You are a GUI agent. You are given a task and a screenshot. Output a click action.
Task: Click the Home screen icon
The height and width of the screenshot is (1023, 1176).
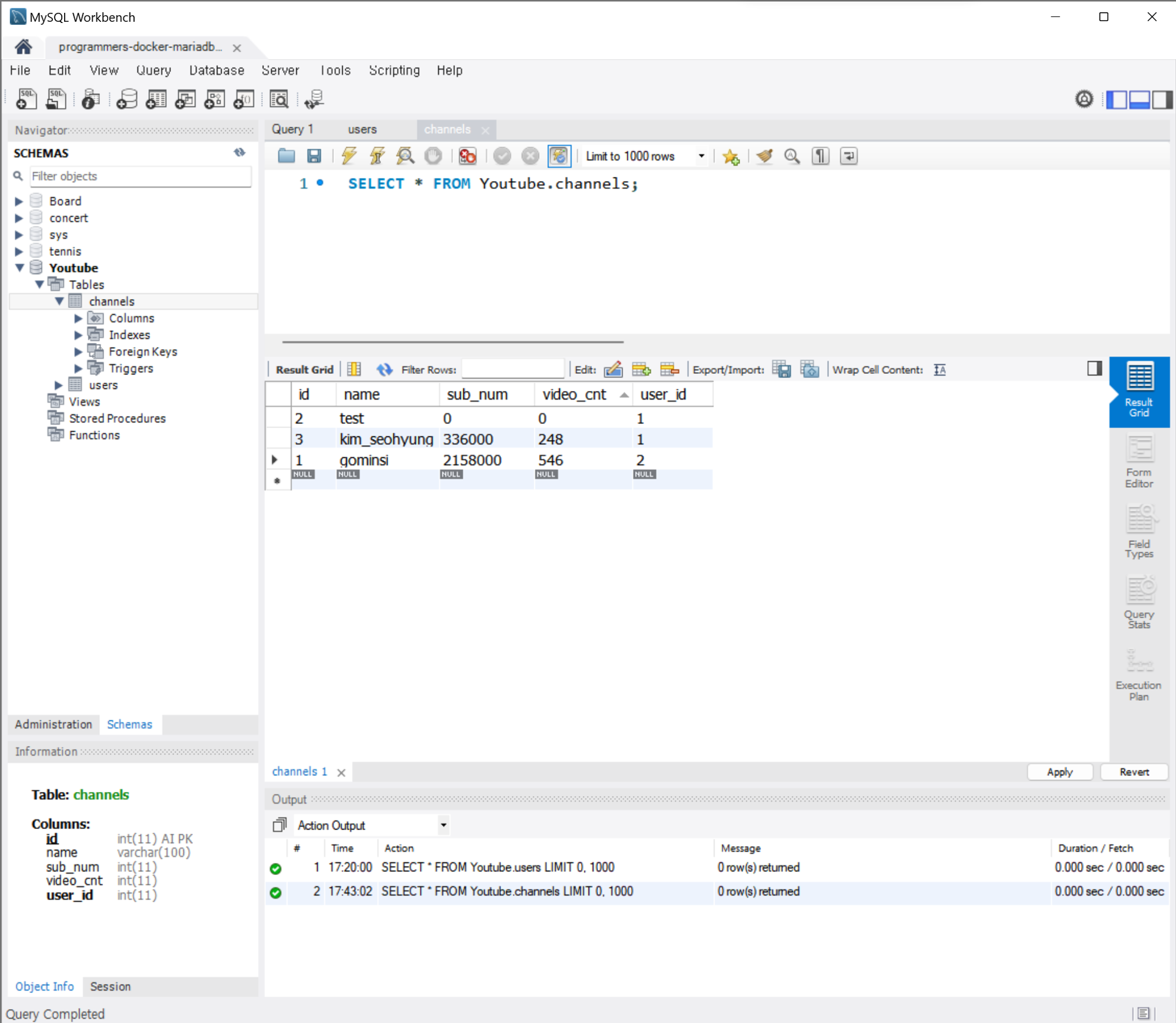[x=24, y=46]
